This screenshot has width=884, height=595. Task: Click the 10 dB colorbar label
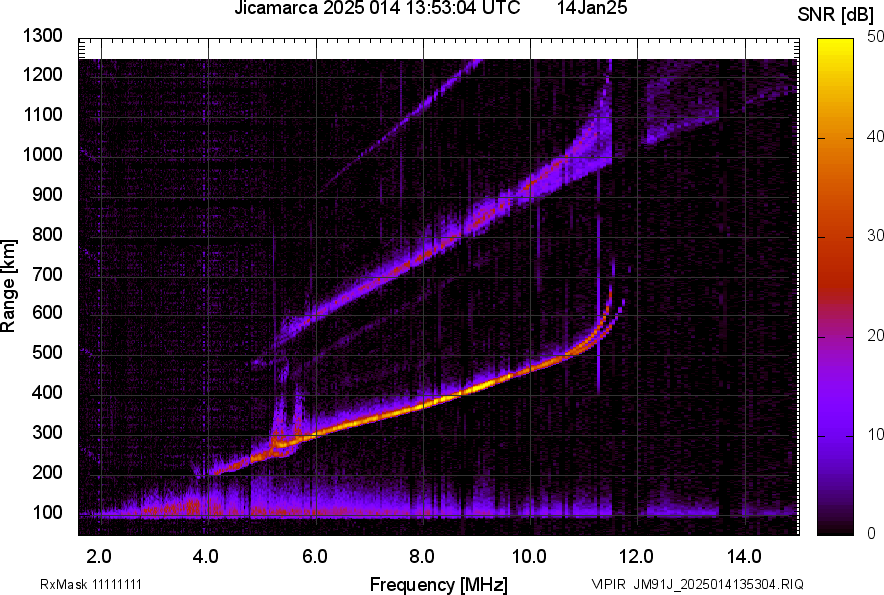[x=876, y=434]
